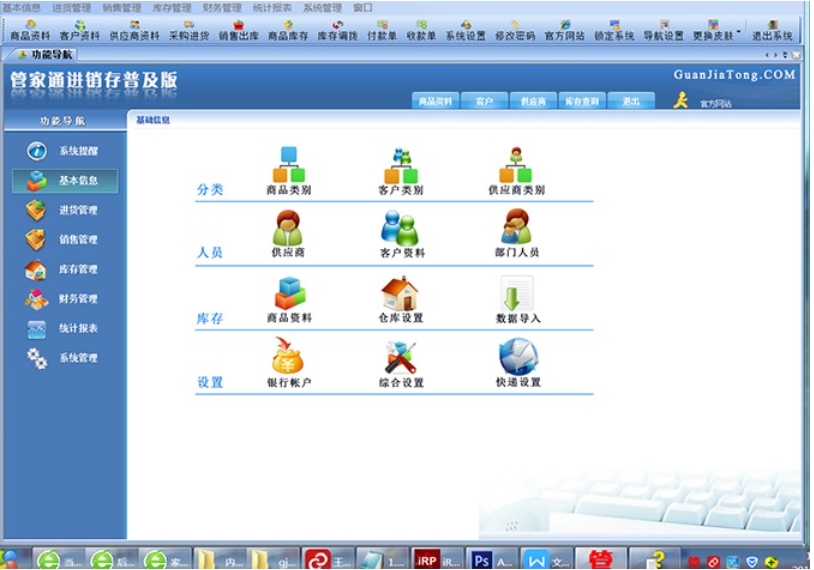
Task: Open the 客户类别 icon
Action: [401, 171]
